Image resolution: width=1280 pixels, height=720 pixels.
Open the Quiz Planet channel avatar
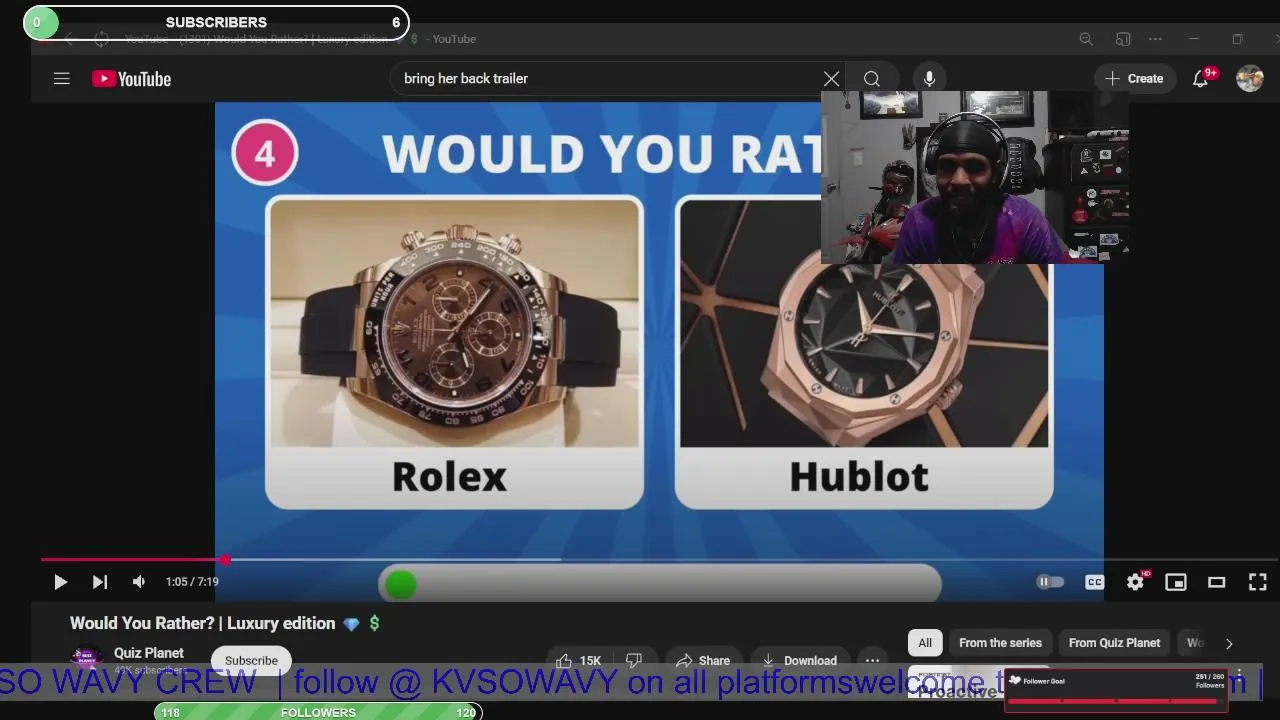coord(87,658)
